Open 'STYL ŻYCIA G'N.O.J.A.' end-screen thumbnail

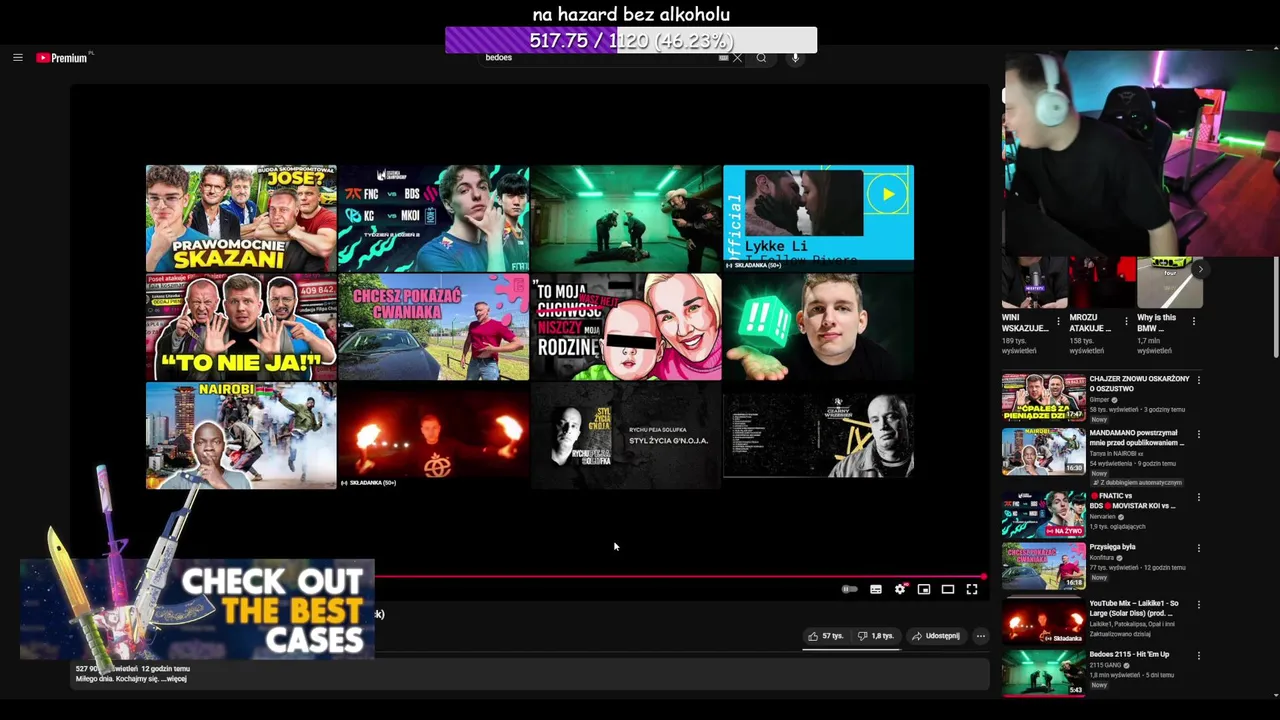(x=626, y=435)
